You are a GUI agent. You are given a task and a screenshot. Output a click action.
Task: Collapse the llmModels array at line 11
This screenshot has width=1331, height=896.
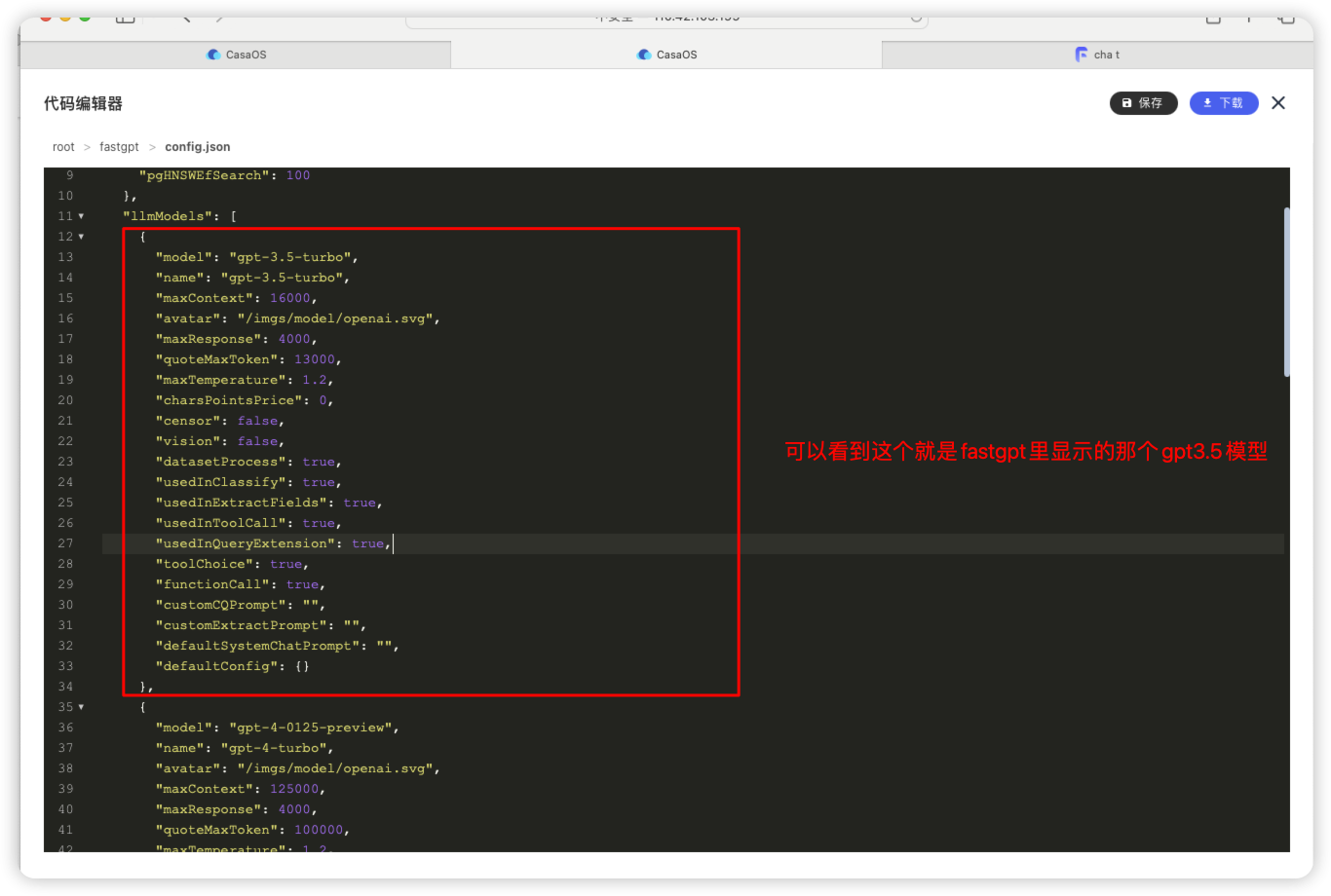80,215
